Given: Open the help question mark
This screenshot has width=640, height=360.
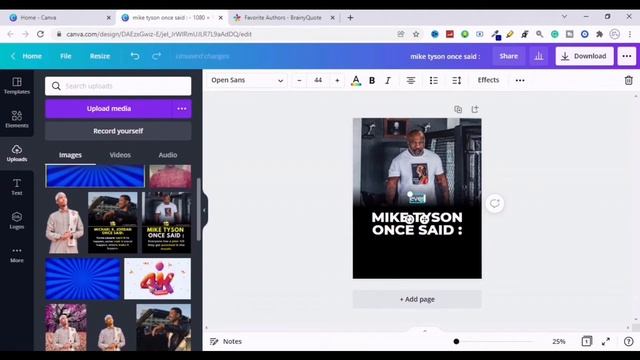Looking at the screenshot, I should 628,341.
